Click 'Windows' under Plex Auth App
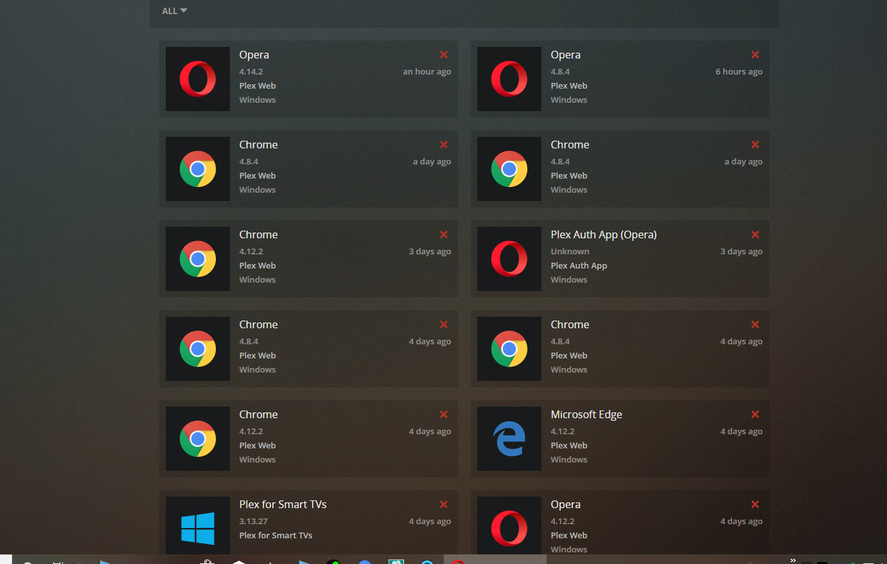 (x=569, y=280)
